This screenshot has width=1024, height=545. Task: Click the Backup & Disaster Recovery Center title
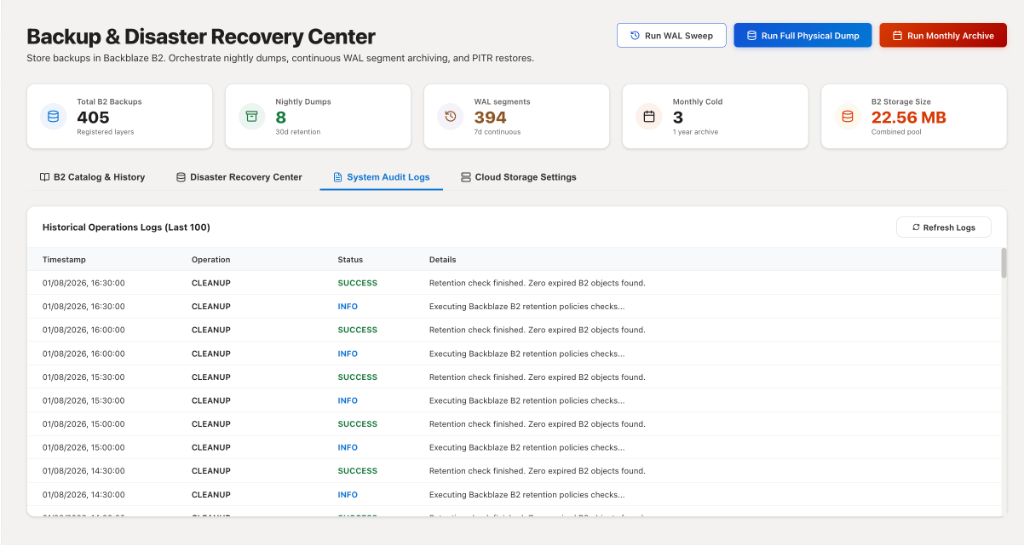(200, 36)
